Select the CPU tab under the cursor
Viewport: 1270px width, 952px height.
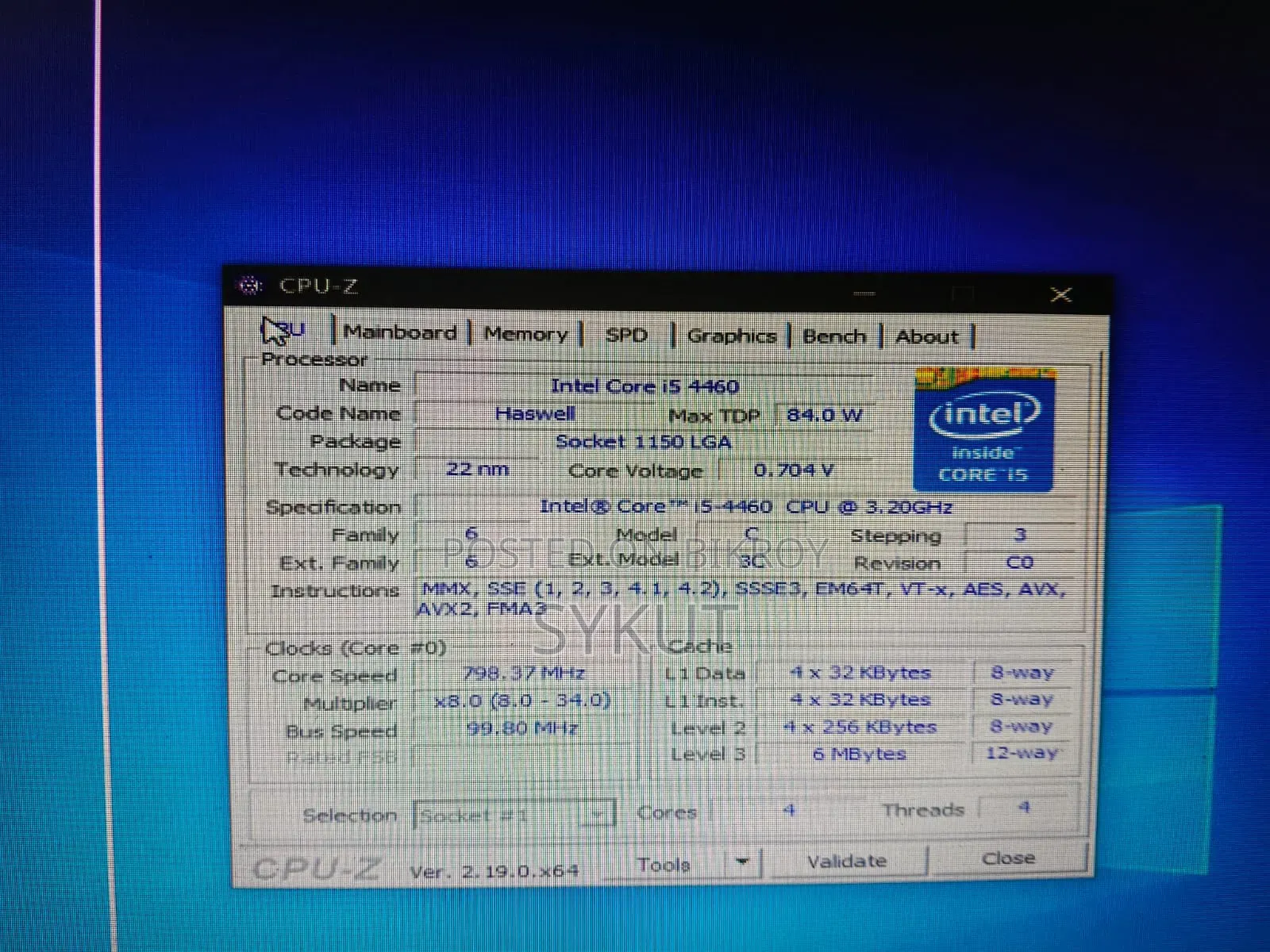[x=284, y=331]
